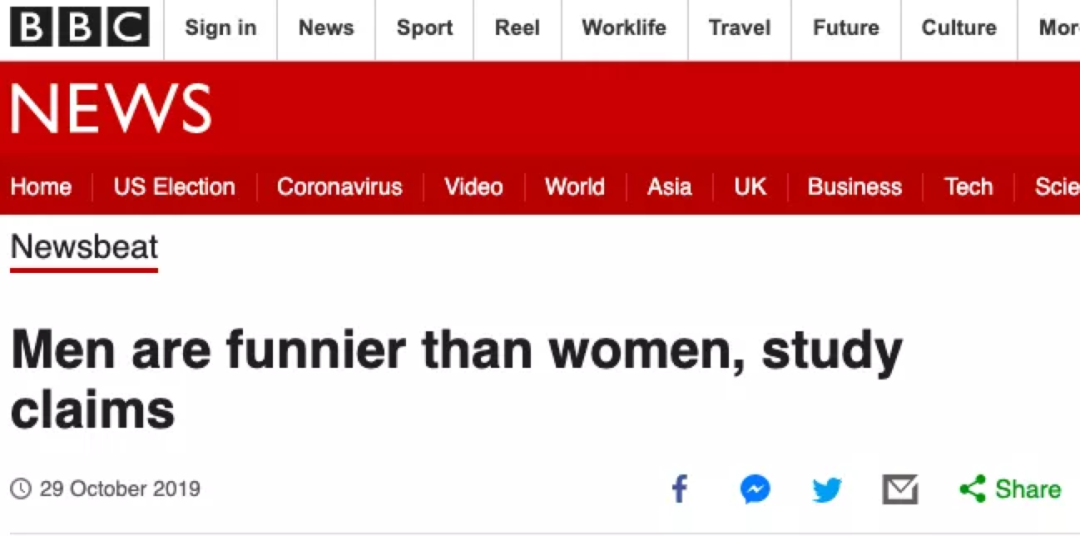Switch to the Coronavirus news tab
The image size is (1080, 536).
coord(339,187)
